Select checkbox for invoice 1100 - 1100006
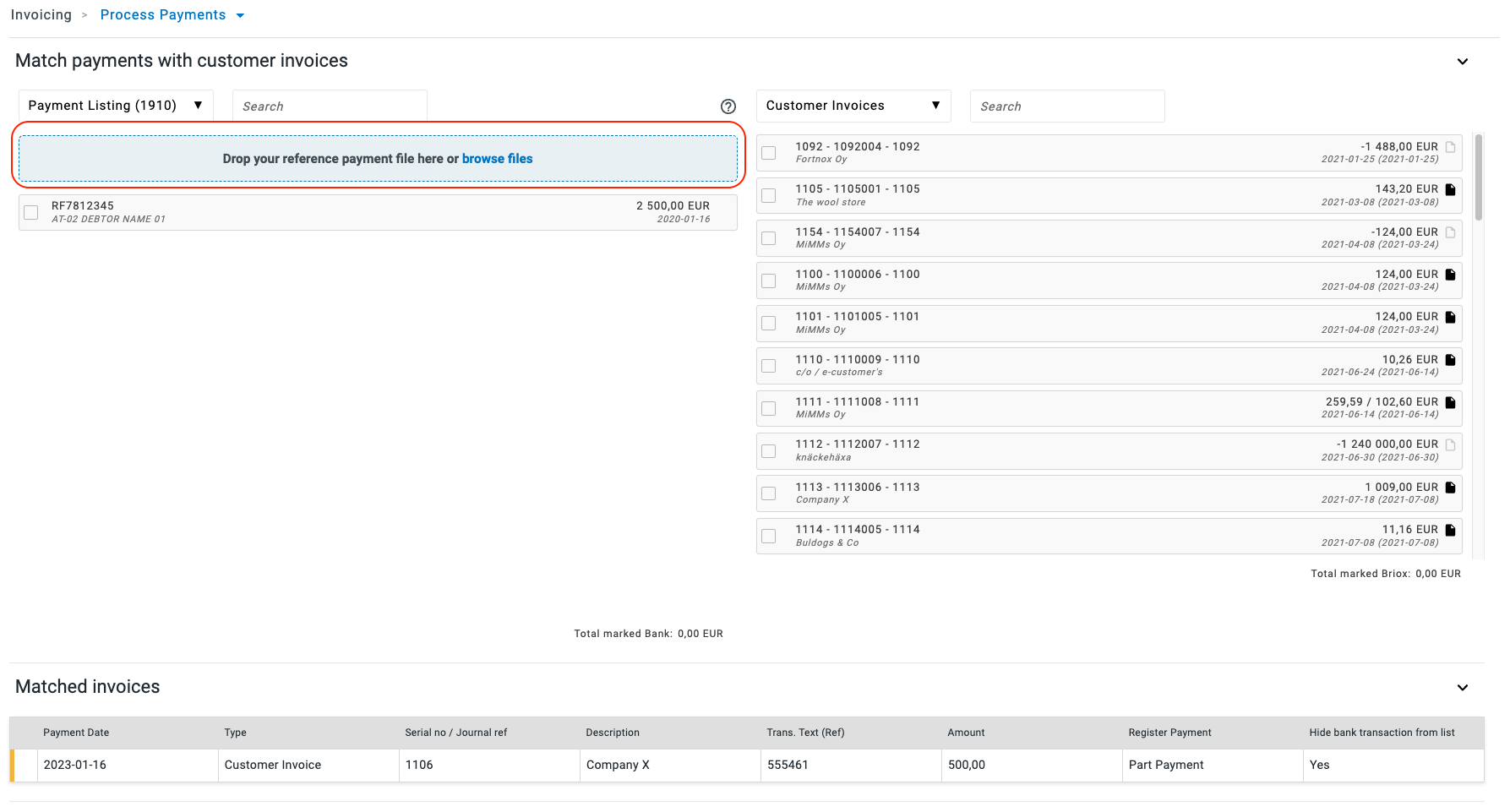Viewport: 1510px width, 812px height. (769, 281)
